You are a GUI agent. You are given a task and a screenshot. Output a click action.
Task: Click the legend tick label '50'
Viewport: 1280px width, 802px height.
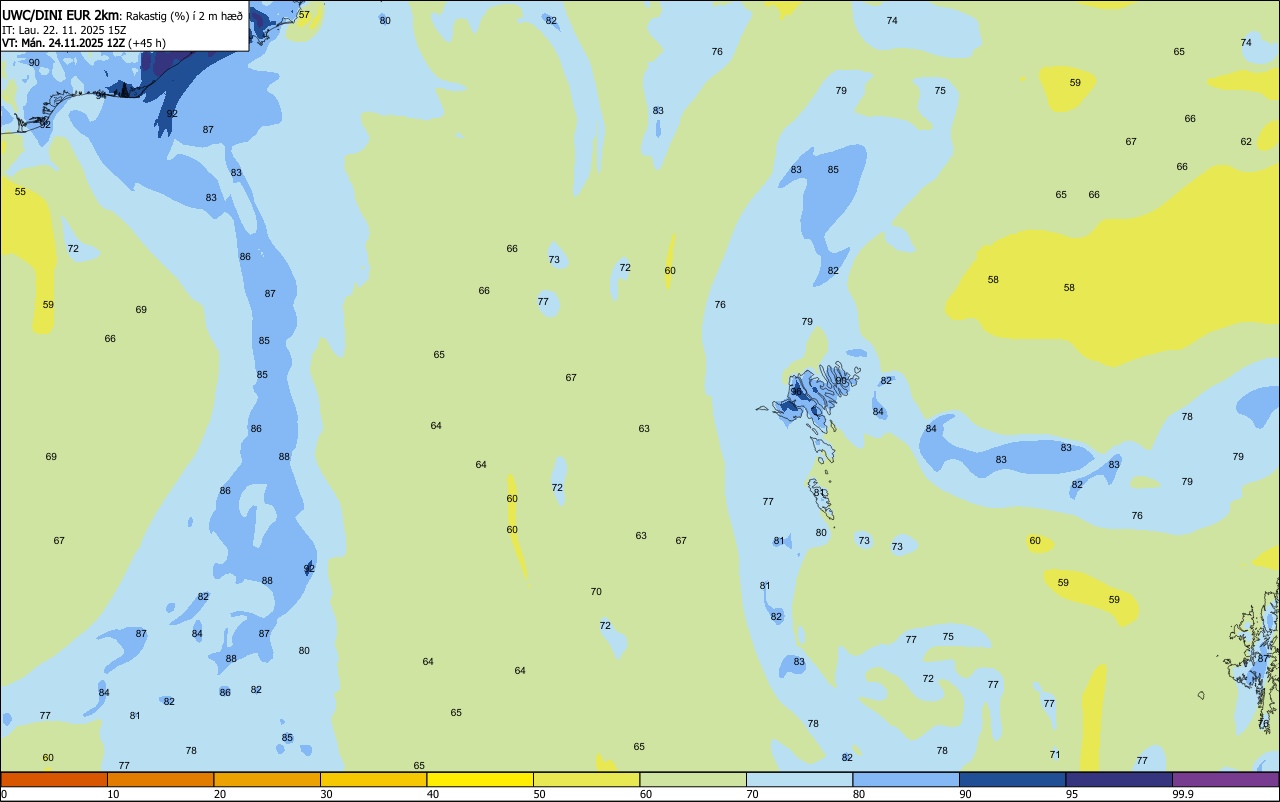(539, 794)
